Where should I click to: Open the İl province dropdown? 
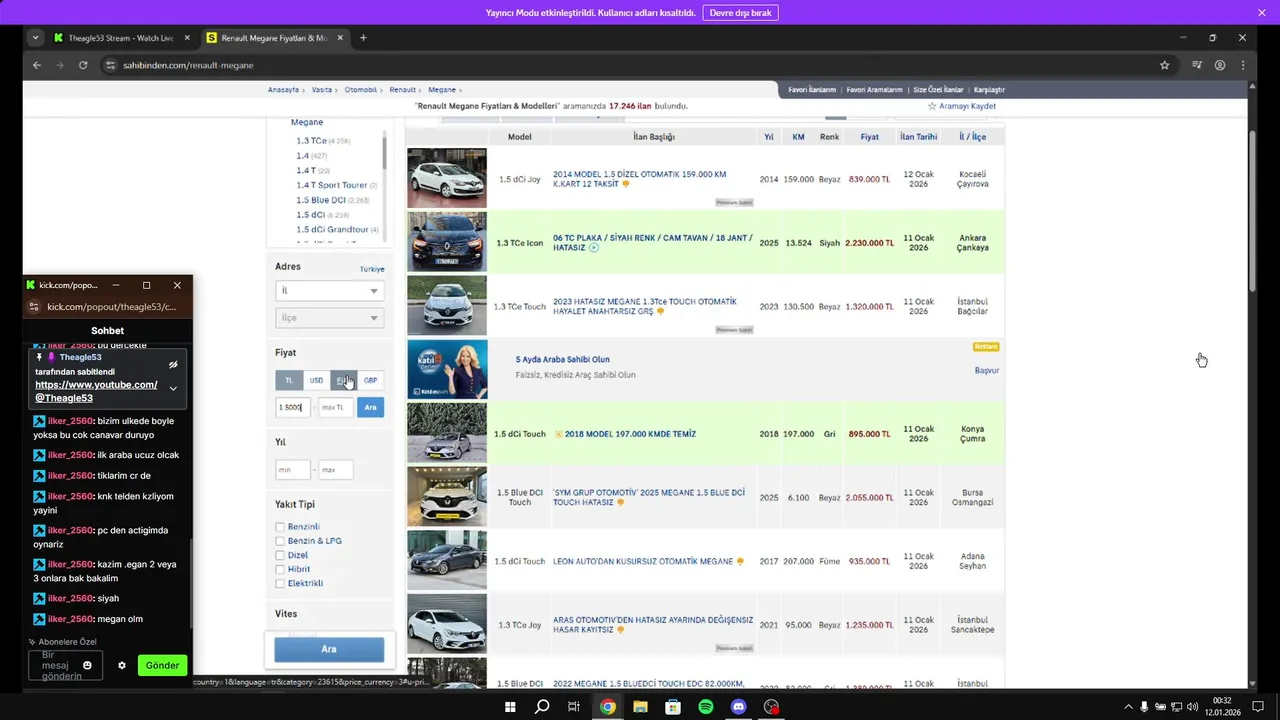coord(329,290)
